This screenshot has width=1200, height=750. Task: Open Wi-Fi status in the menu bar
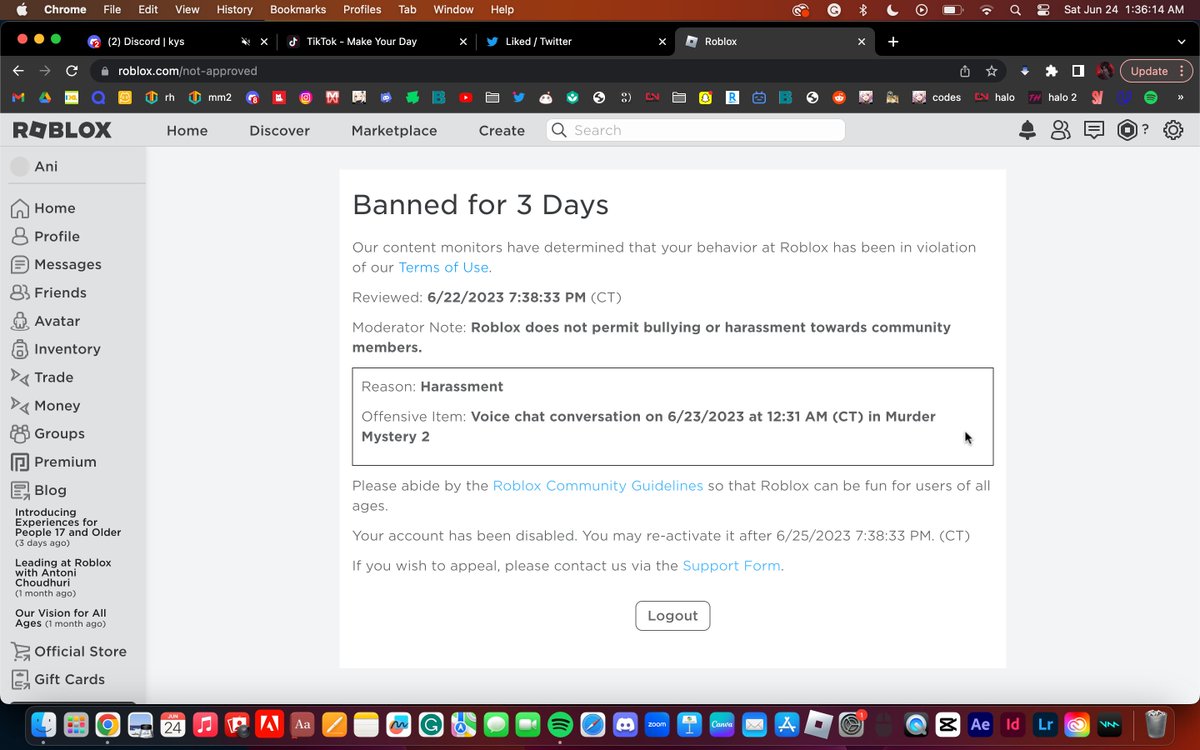coord(986,10)
